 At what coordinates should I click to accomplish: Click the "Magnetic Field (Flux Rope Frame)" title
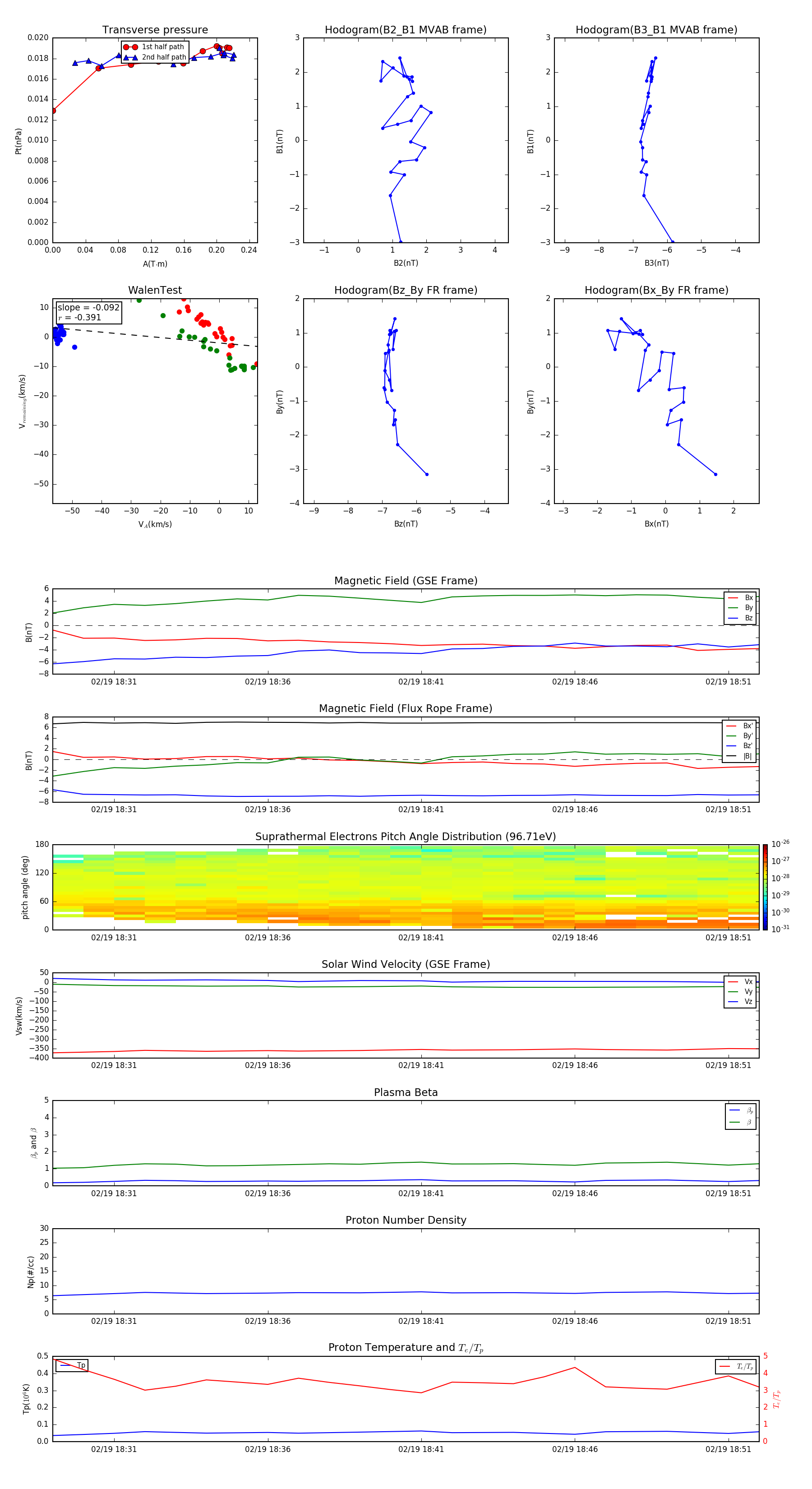click(x=406, y=709)
